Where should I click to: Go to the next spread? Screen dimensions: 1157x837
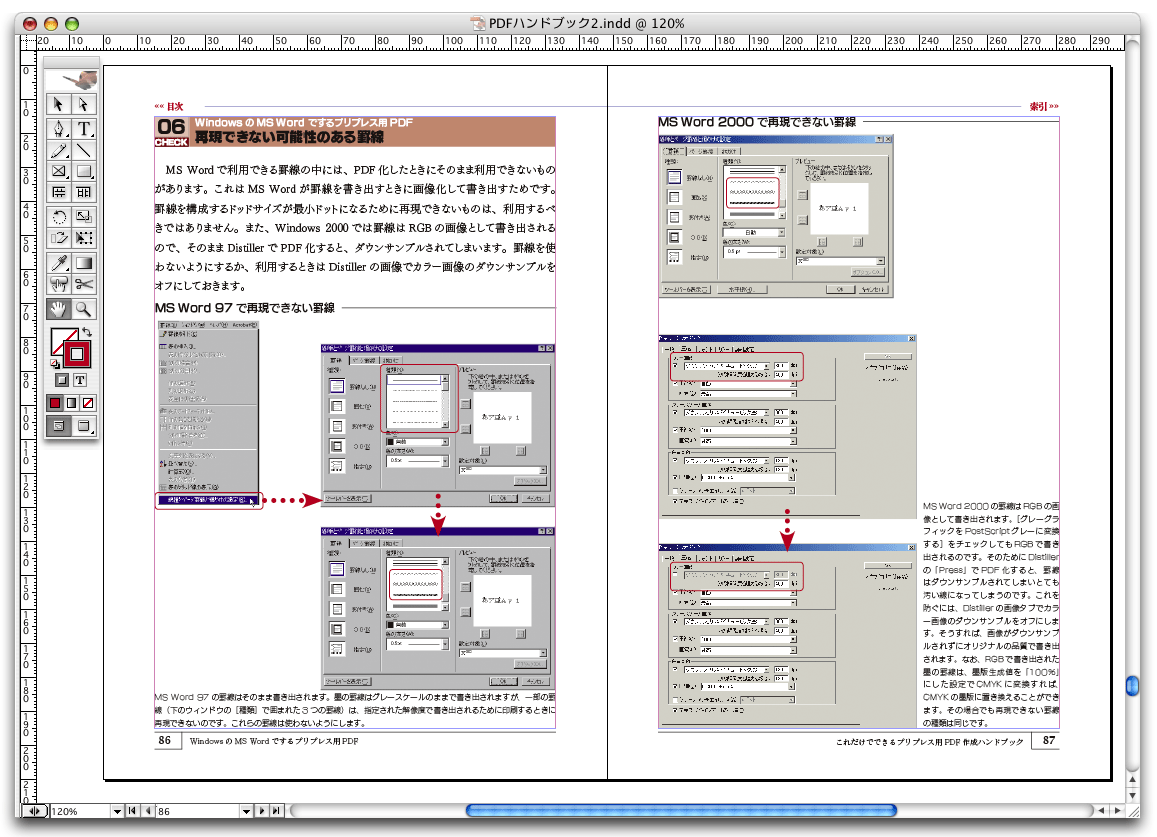[261, 811]
